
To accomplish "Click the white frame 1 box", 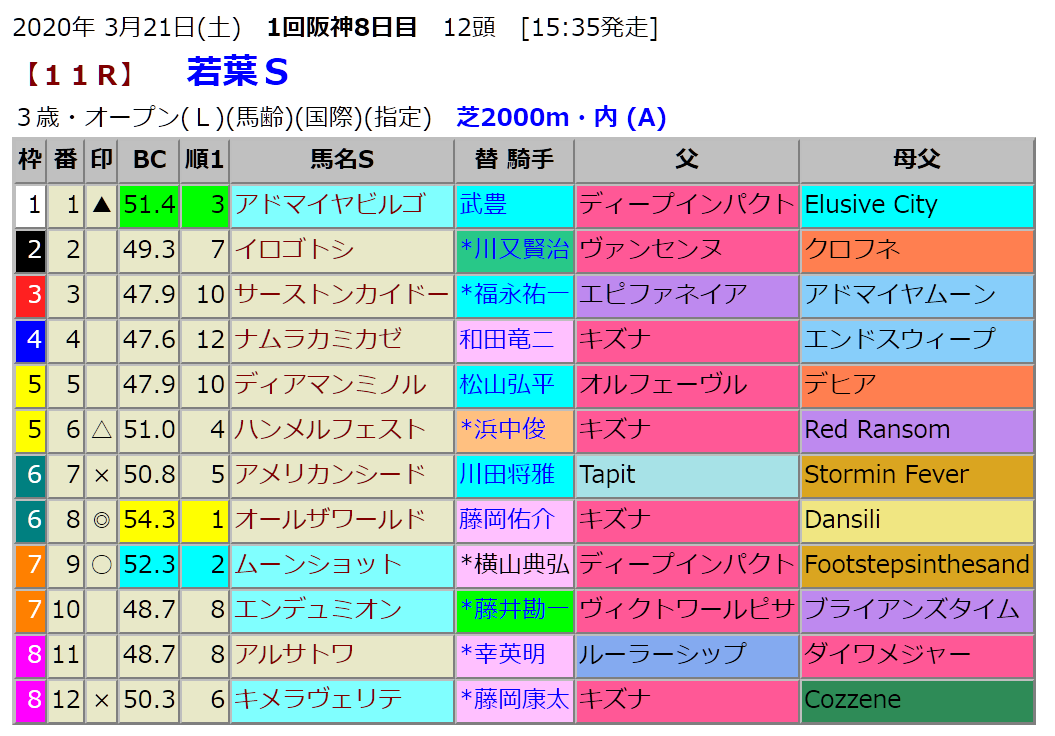I will (31, 205).
